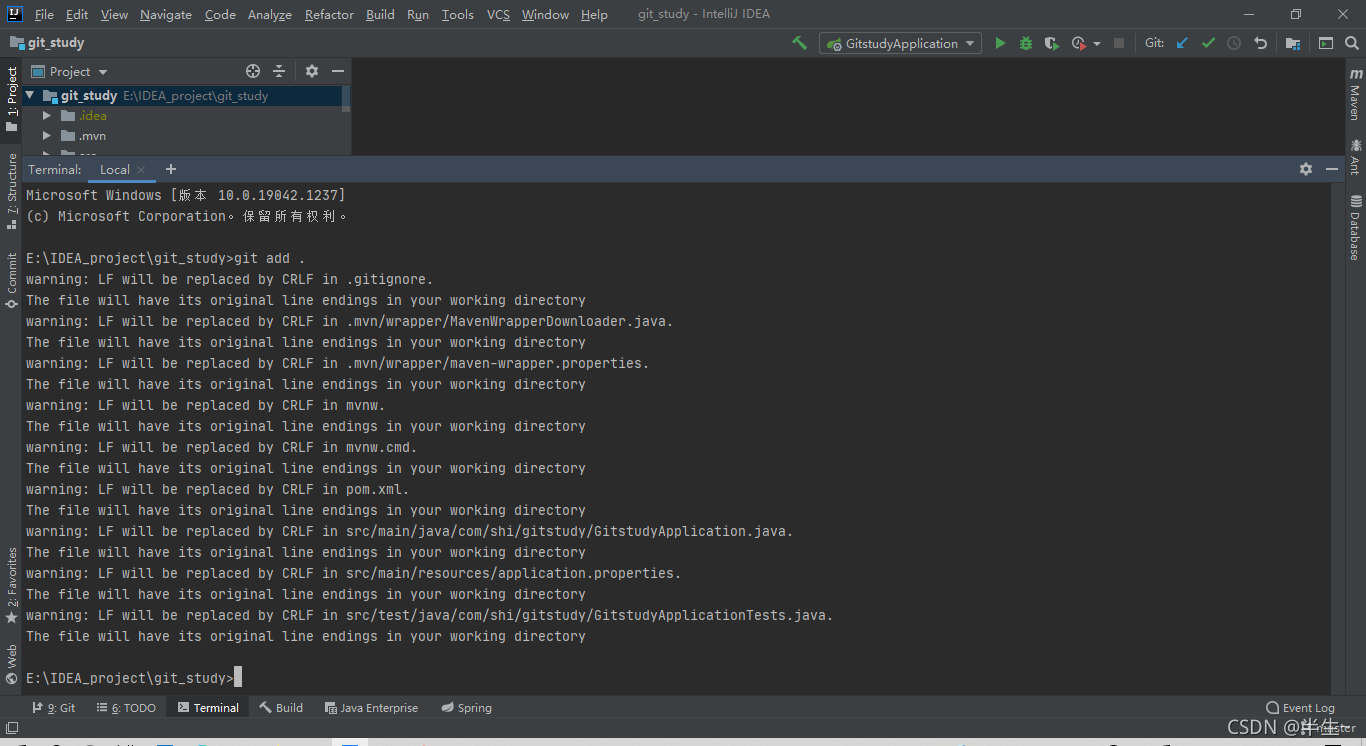This screenshot has width=1366, height=746.
Task: Toggle the Structure side tool window
Action: 11,190
